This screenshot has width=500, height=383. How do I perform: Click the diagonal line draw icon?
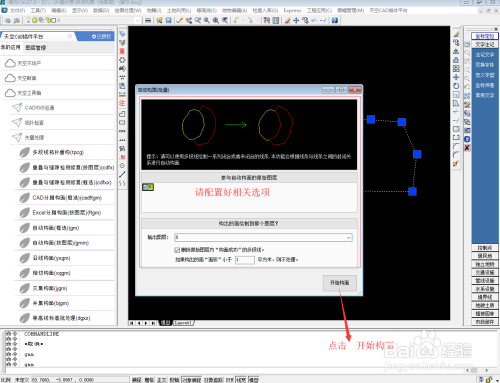[122, 174]
